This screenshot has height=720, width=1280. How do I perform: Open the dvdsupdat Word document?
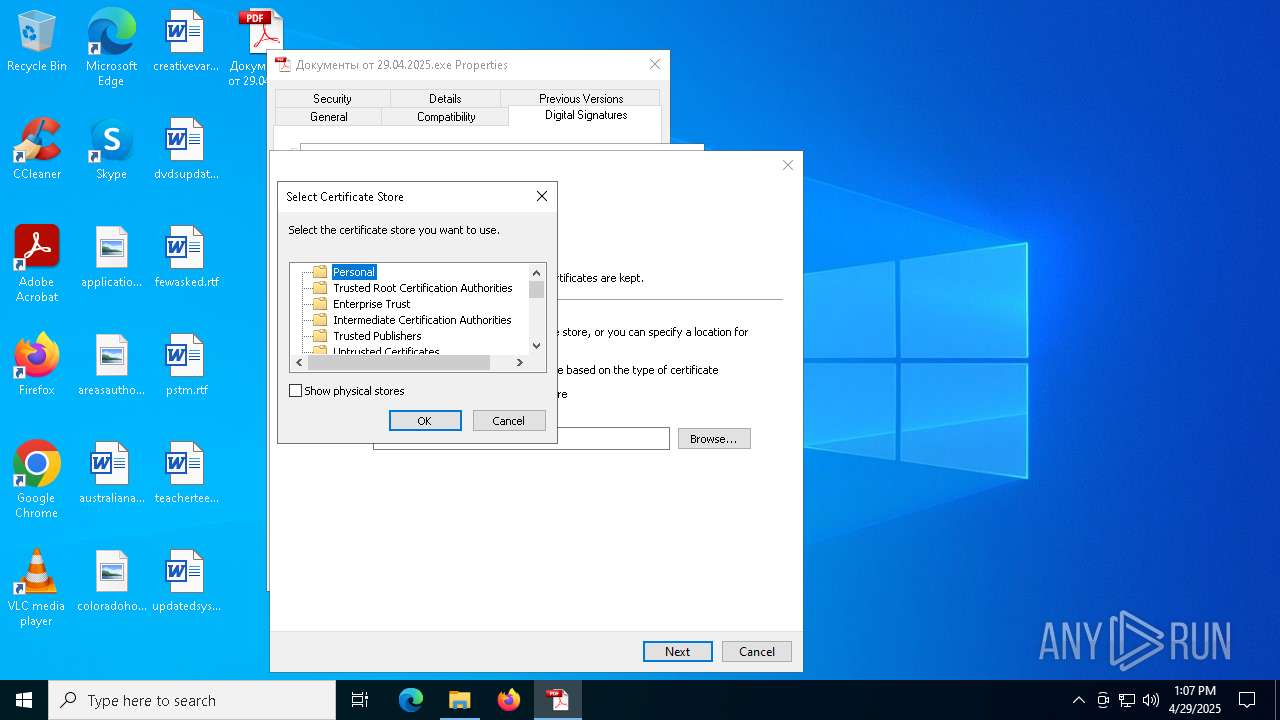185,150
